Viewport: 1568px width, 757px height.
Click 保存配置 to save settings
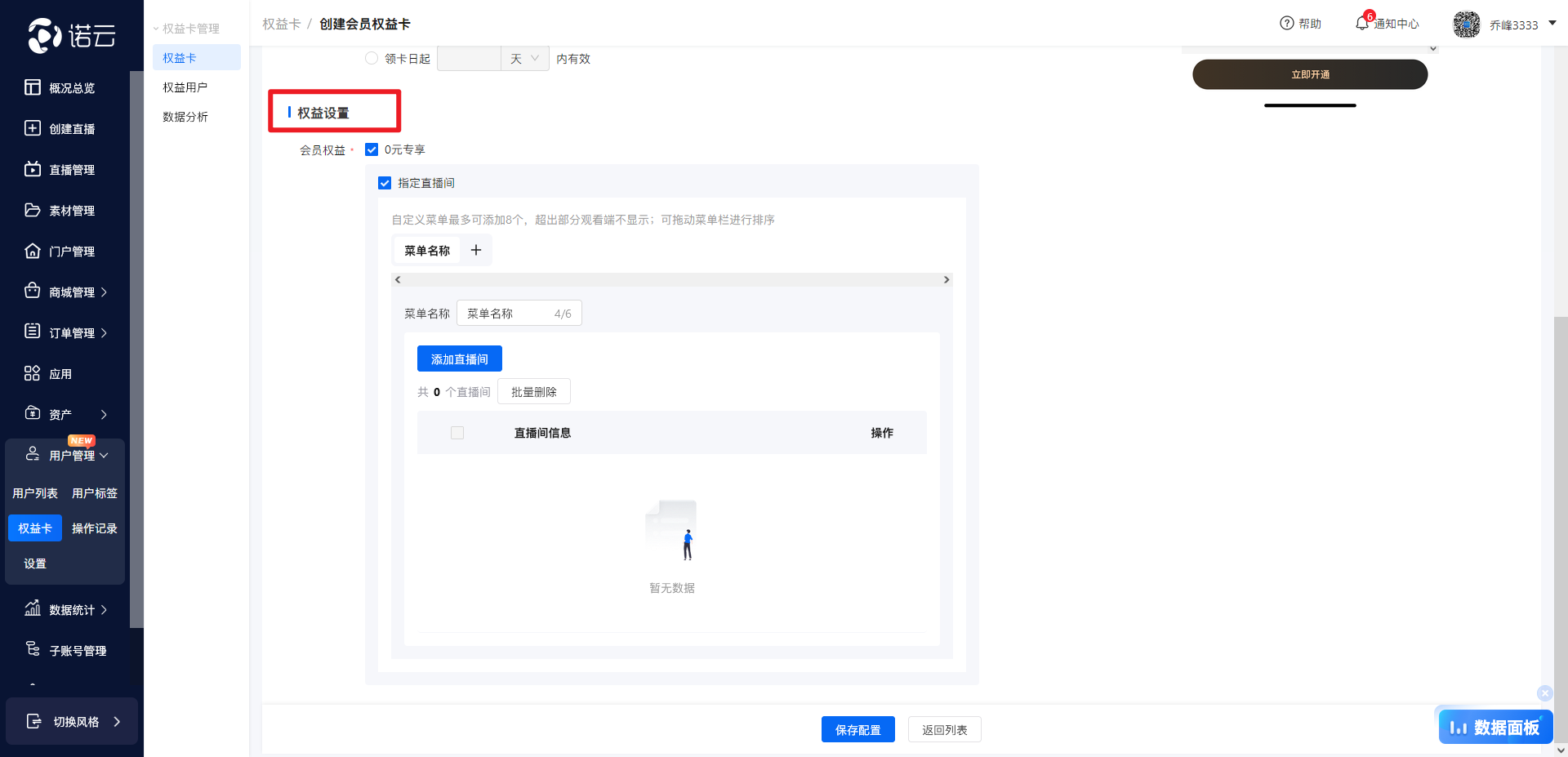857,729
